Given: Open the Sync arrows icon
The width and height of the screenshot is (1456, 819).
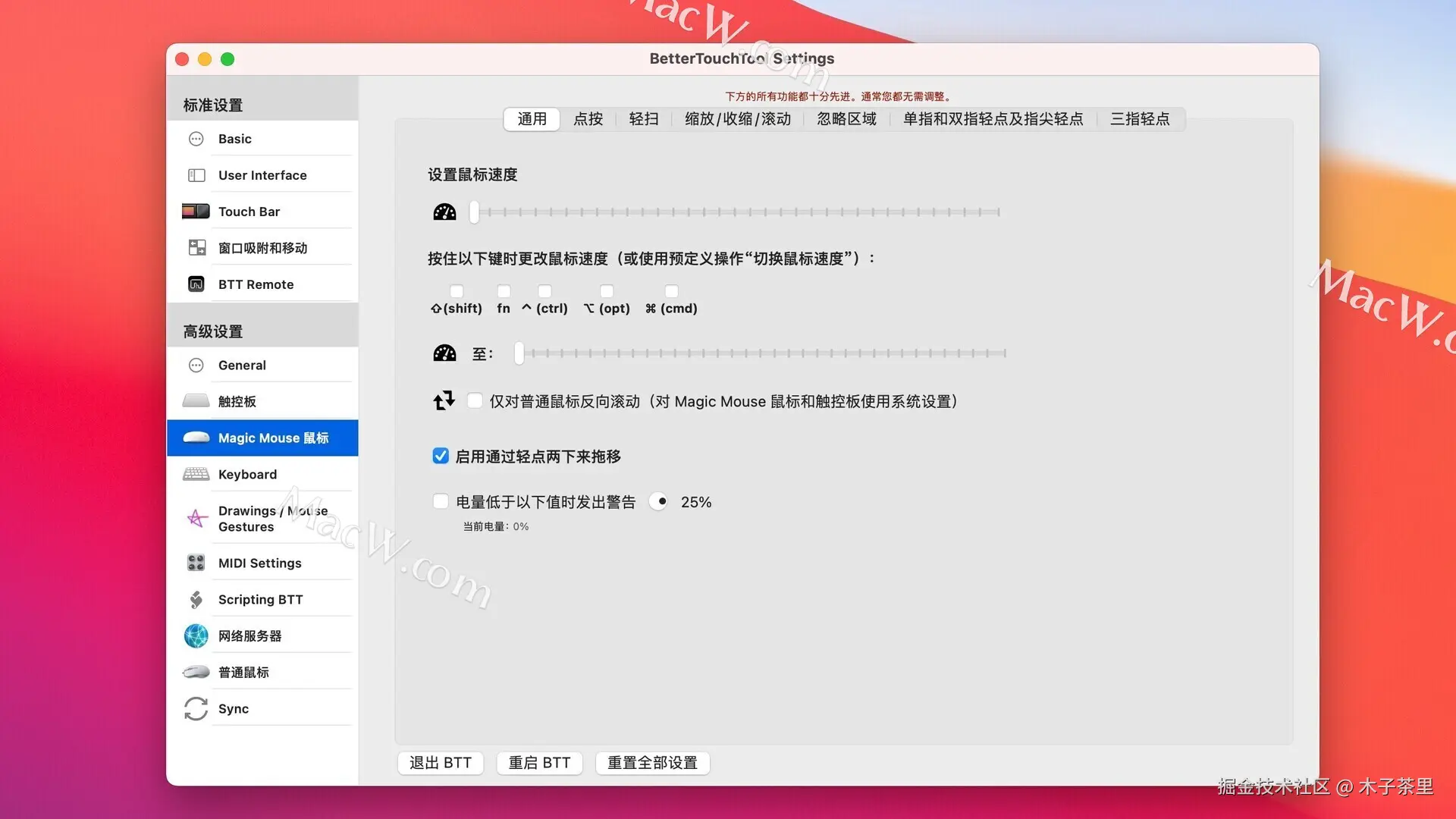Looking at the screenshot, I should point(196,708).
